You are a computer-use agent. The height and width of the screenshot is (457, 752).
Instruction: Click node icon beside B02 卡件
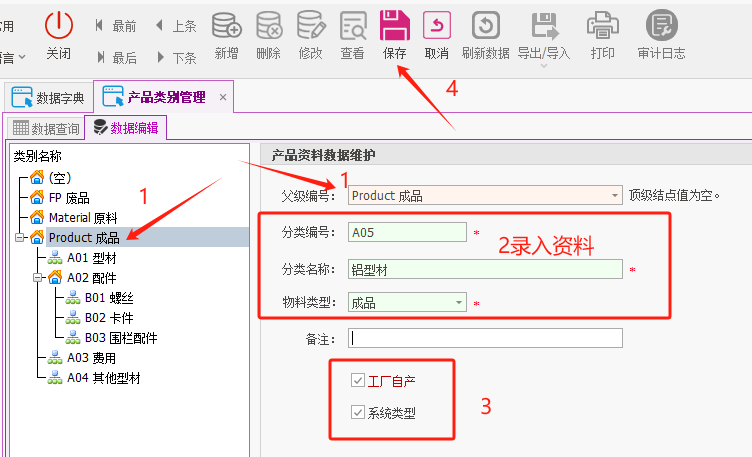pyautogui.click(x=73, y=317)
